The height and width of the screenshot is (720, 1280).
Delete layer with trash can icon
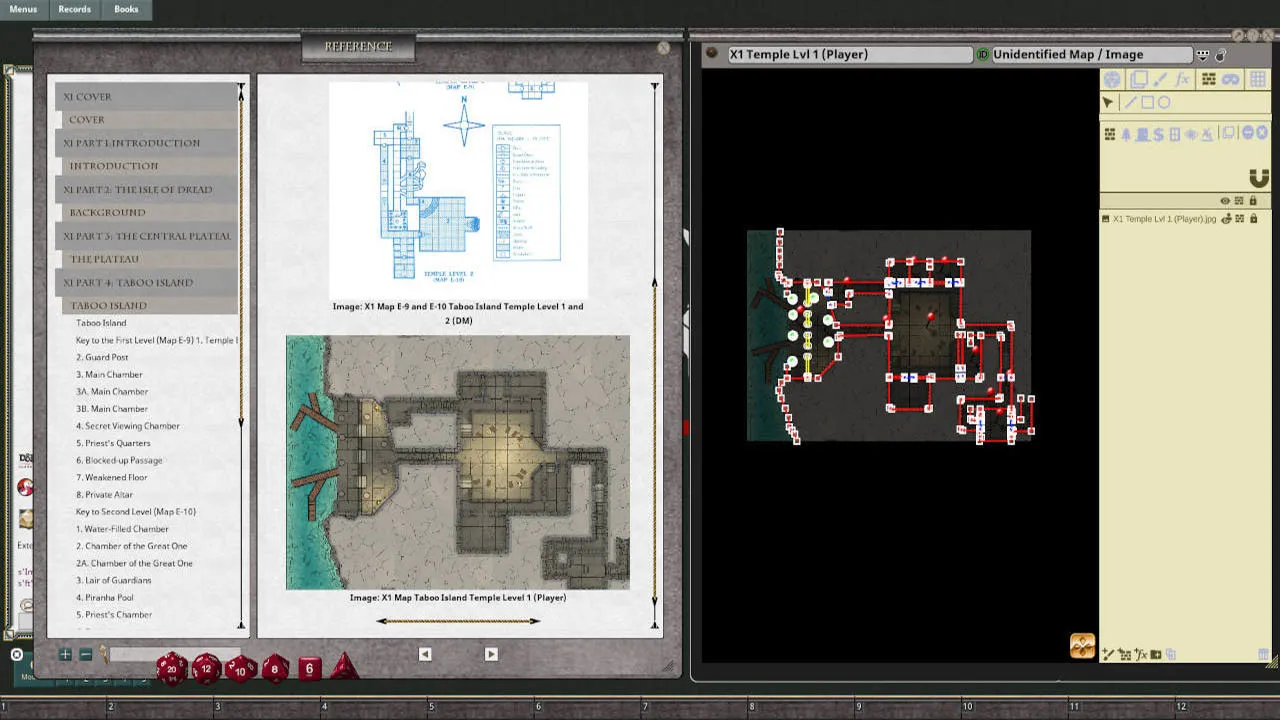pos(1263,654)
